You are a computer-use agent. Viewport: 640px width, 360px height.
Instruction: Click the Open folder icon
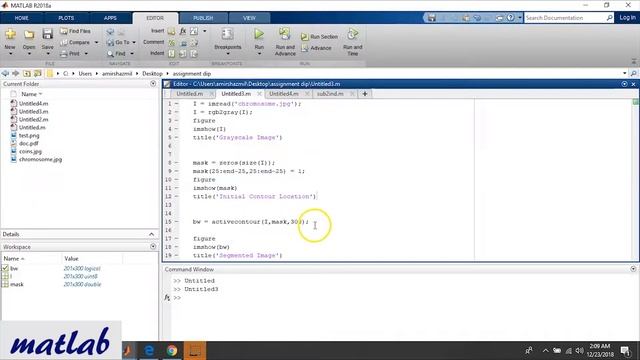[x=29, y=35]
